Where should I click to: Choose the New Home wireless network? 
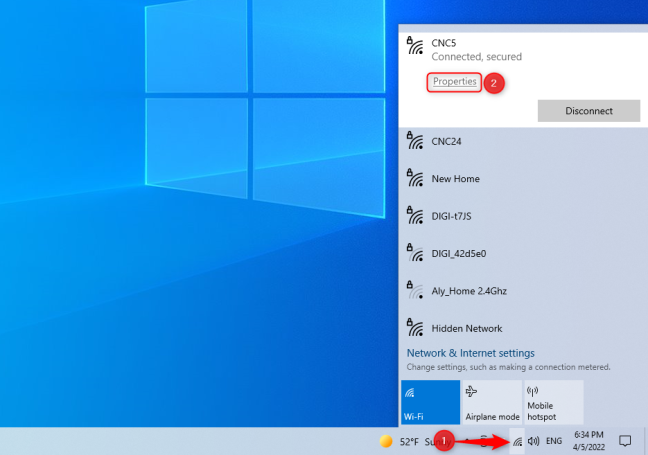pyautogui.click(x=523, y=179)
